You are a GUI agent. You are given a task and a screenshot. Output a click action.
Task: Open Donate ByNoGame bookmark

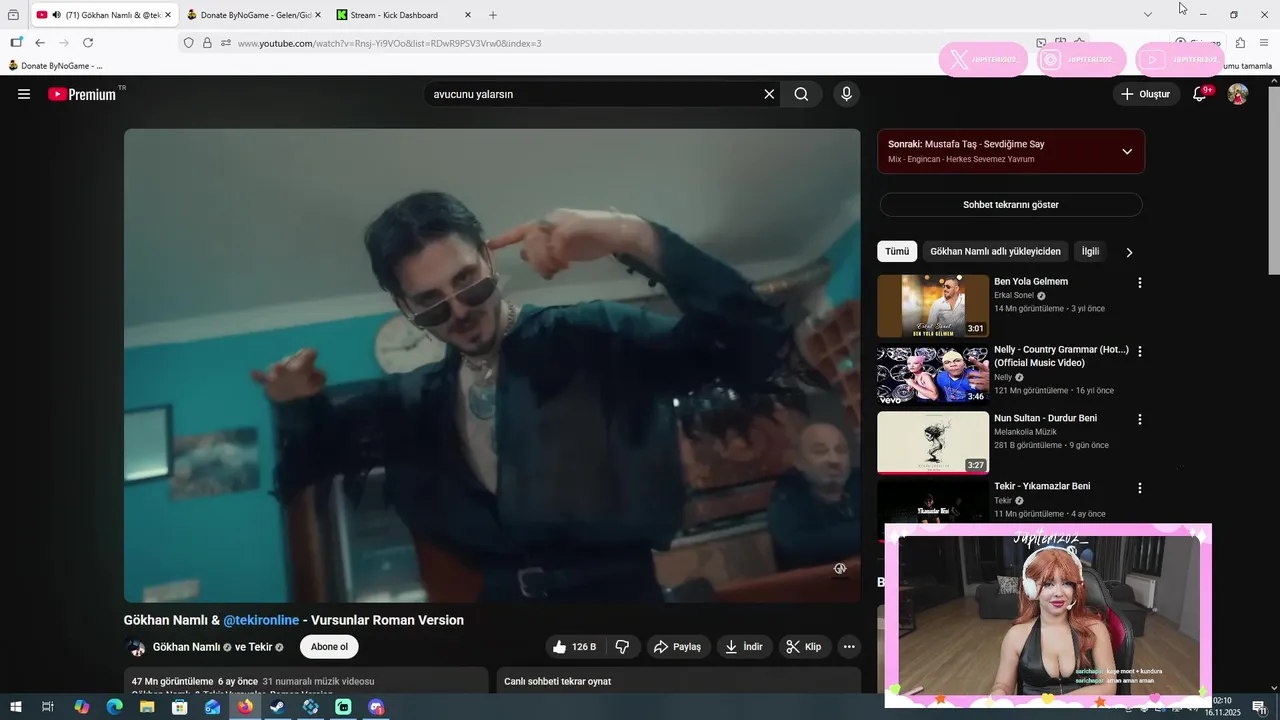click(55, 66)
